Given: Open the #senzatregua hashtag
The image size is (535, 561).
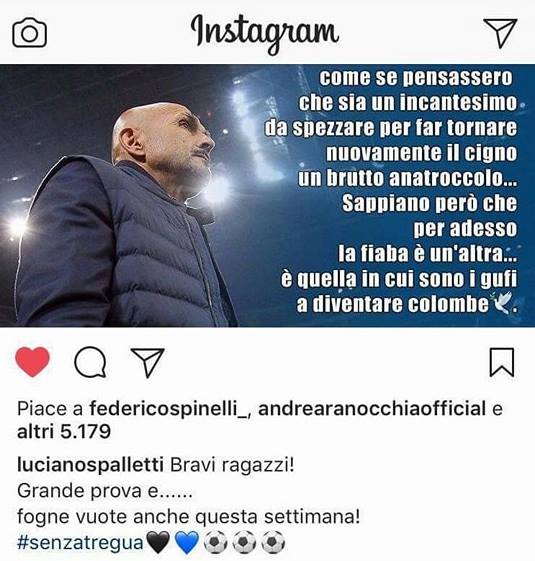Looking at the screenshot, I should click(81, 543).
